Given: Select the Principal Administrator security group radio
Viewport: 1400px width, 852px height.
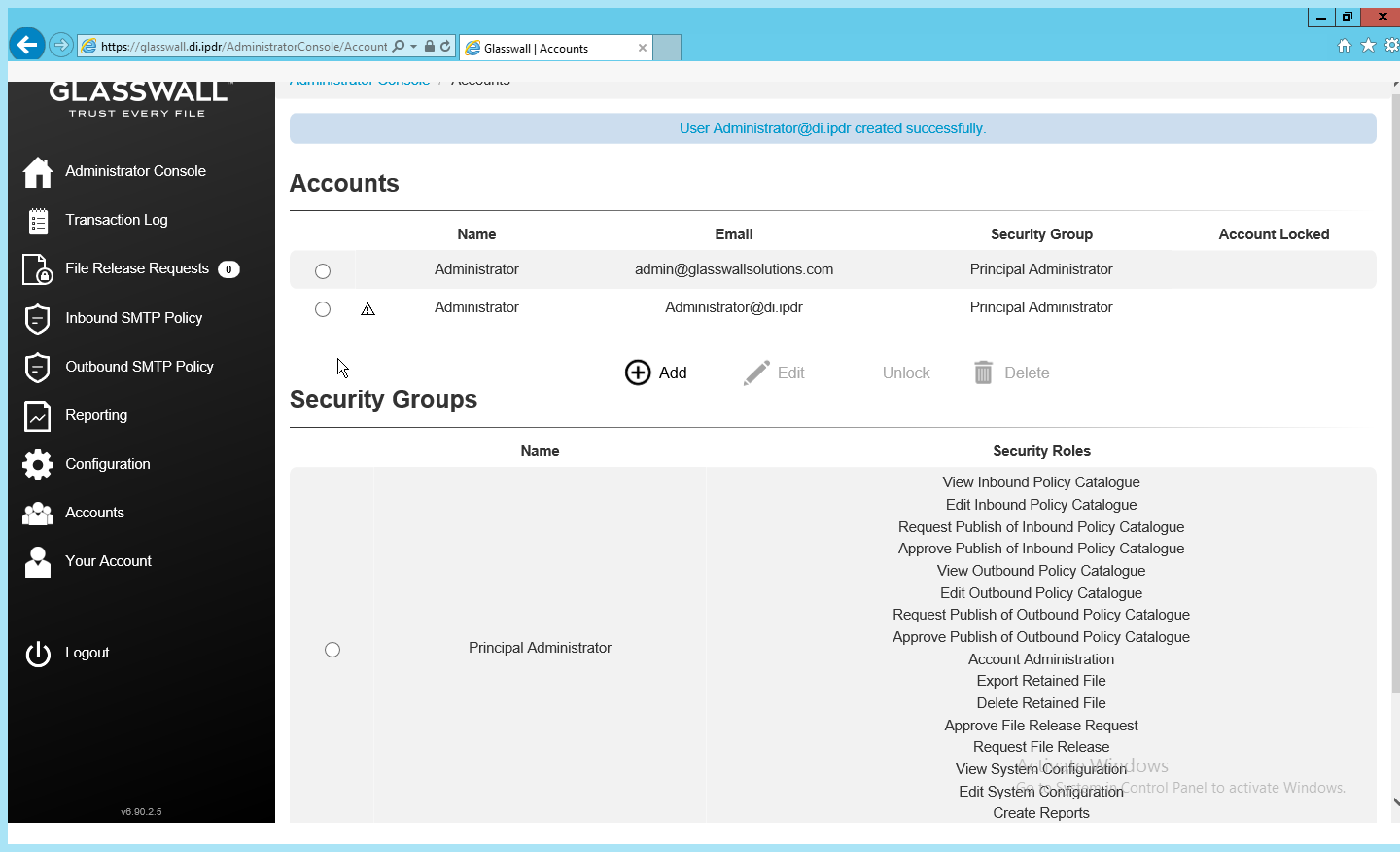Looking at the screenshot, I should 332,650.
